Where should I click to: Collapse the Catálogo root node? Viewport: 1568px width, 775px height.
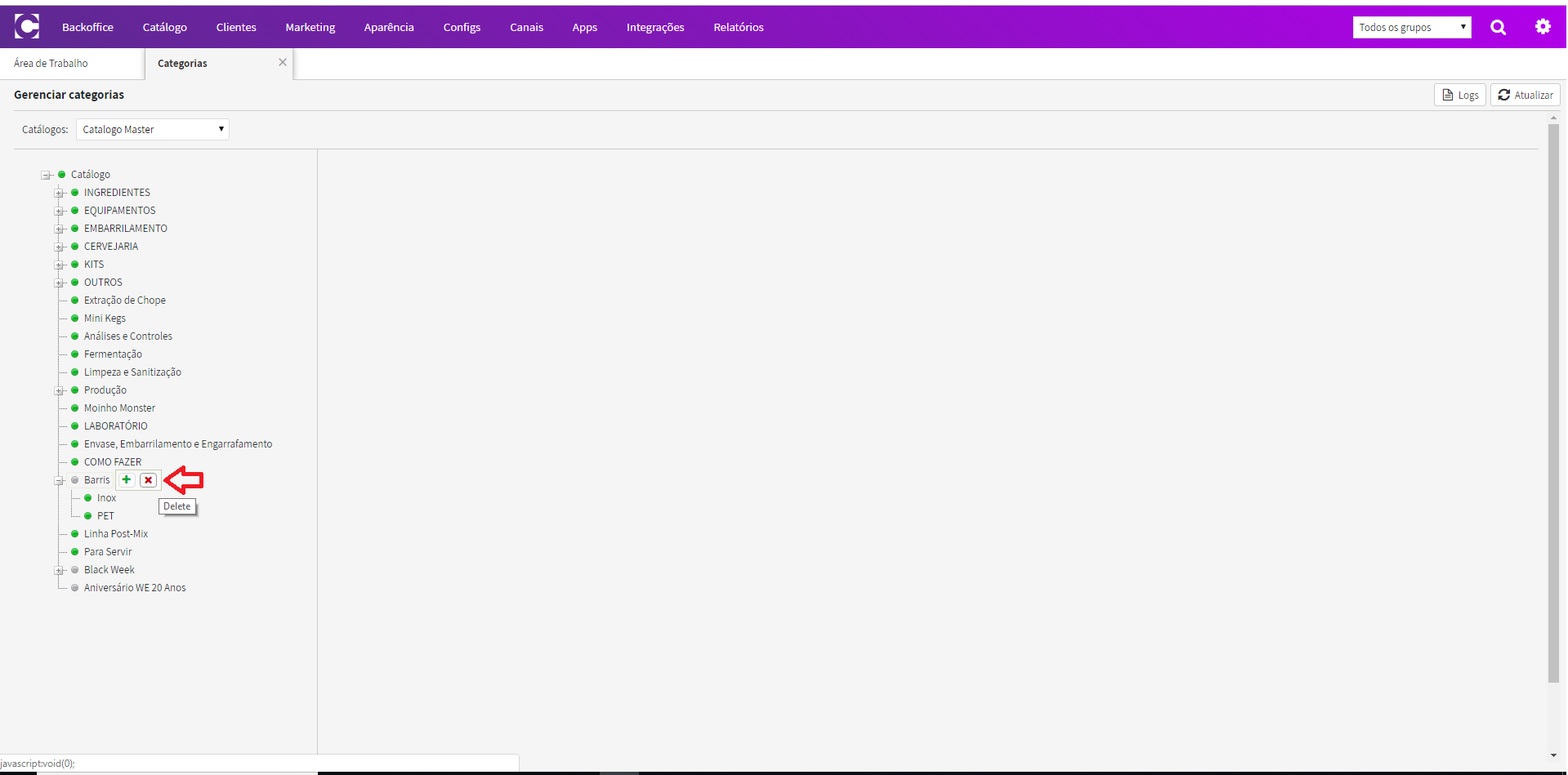[x=46, y=175]
